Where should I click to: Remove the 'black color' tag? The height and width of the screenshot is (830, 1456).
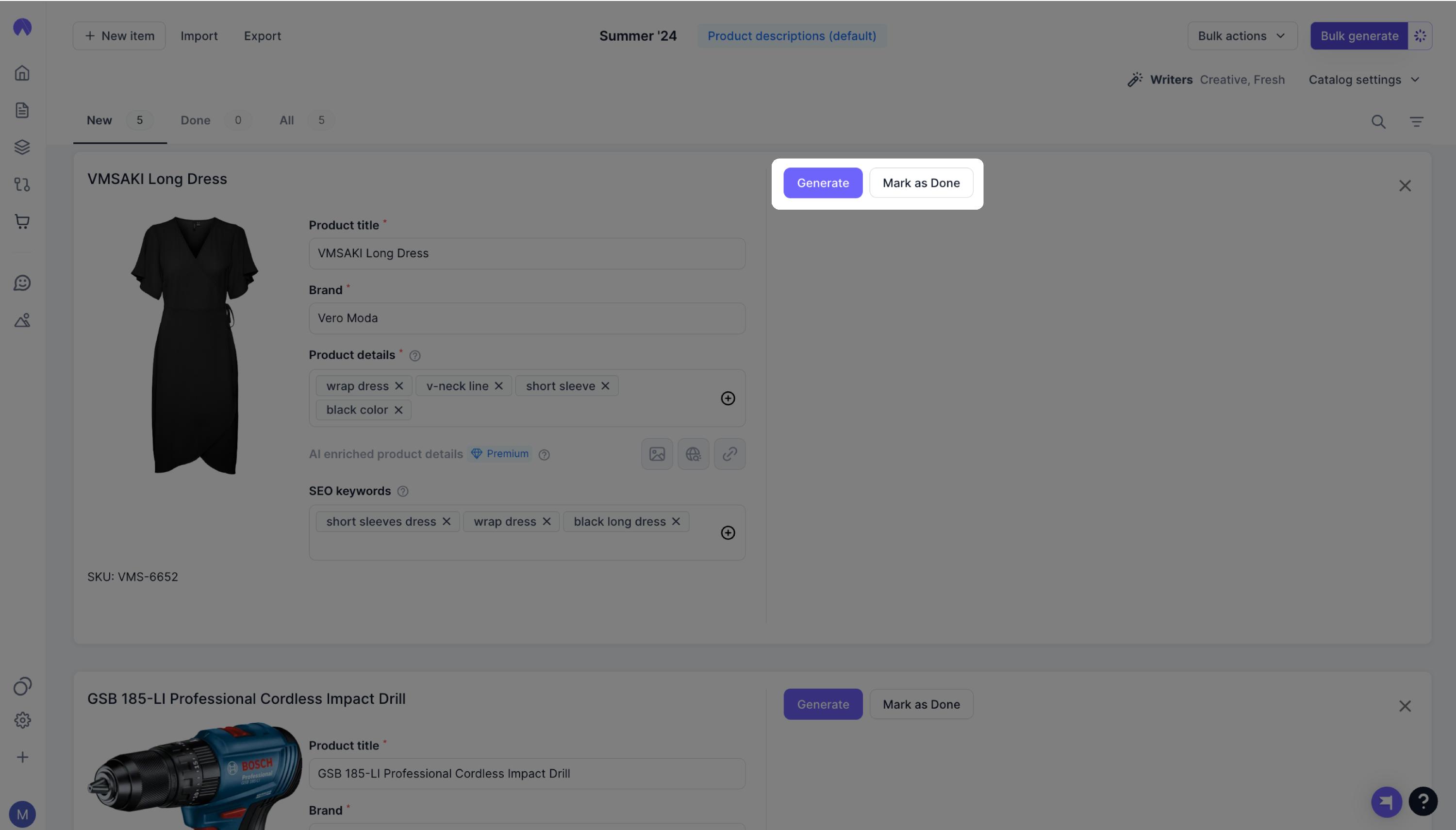pyautogui.click(x=398, y=410)
